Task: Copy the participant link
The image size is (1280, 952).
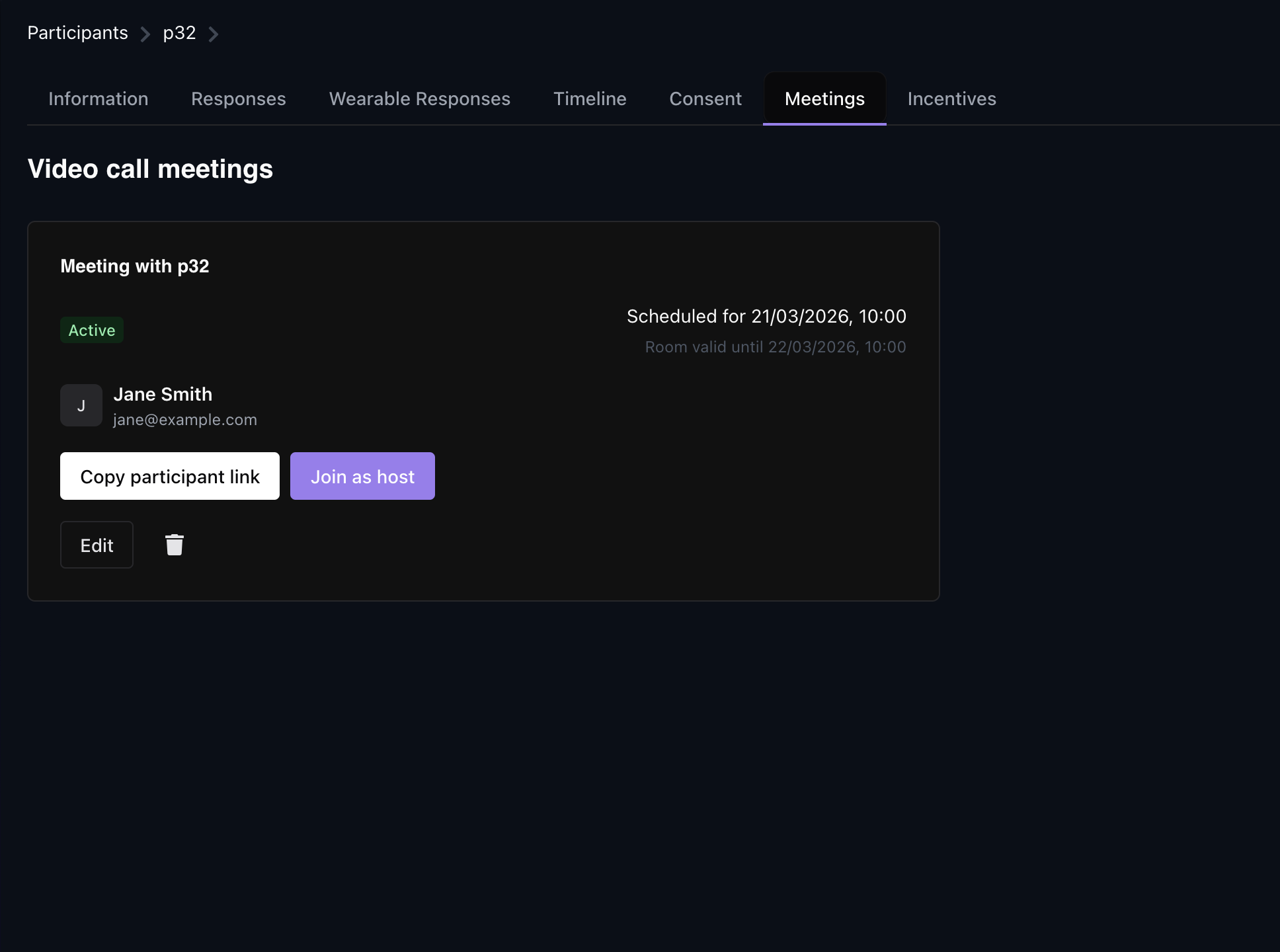Action: [x=170, y=476]
